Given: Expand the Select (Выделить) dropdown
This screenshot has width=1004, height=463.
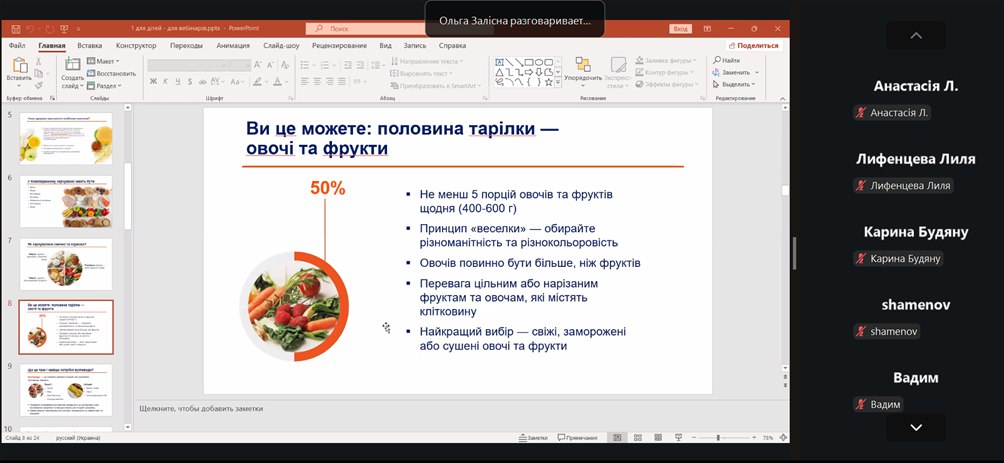Looking at the screenshot, I should click(737, 84).
